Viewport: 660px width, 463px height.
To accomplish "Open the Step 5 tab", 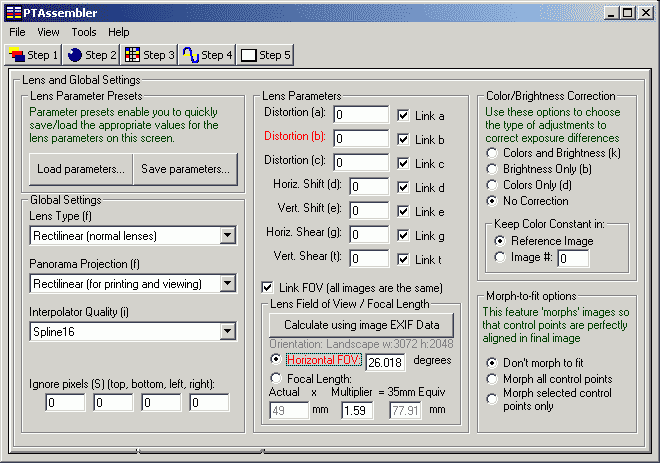I will click(x=265, y=55).
